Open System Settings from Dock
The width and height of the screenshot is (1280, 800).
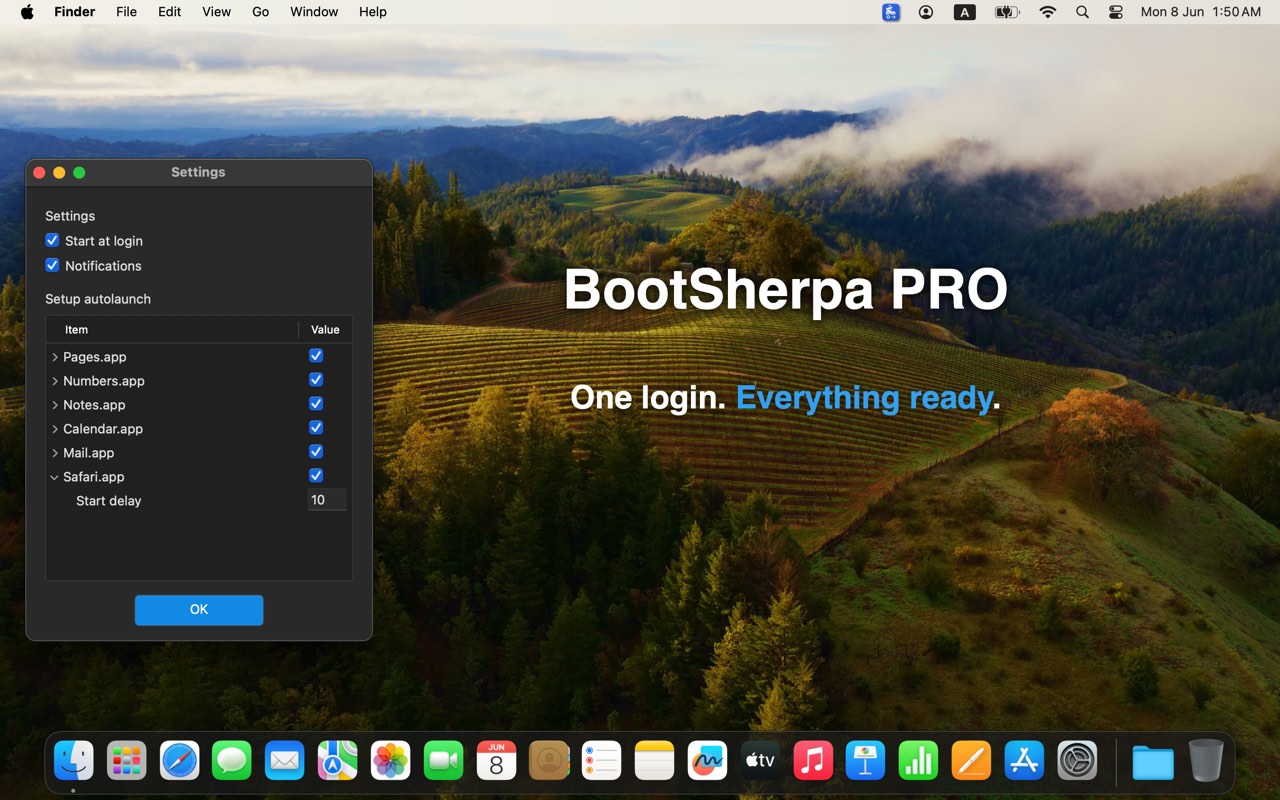click(1077, 761)
